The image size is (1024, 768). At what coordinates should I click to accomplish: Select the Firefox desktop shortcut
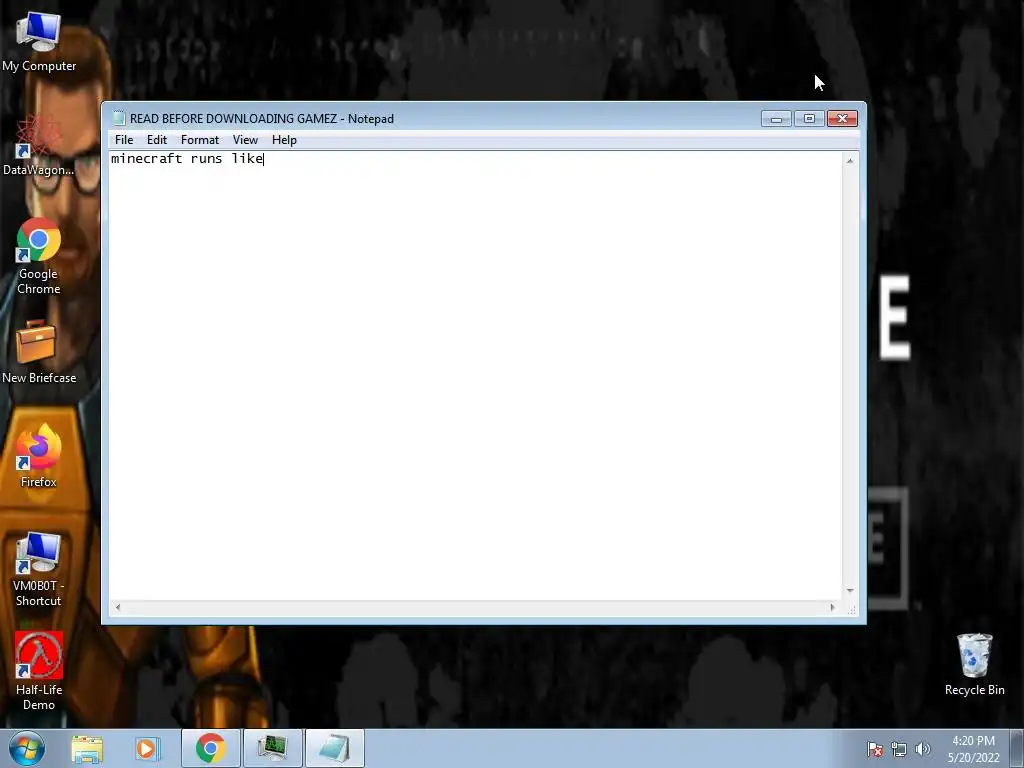tap(39, 456)
